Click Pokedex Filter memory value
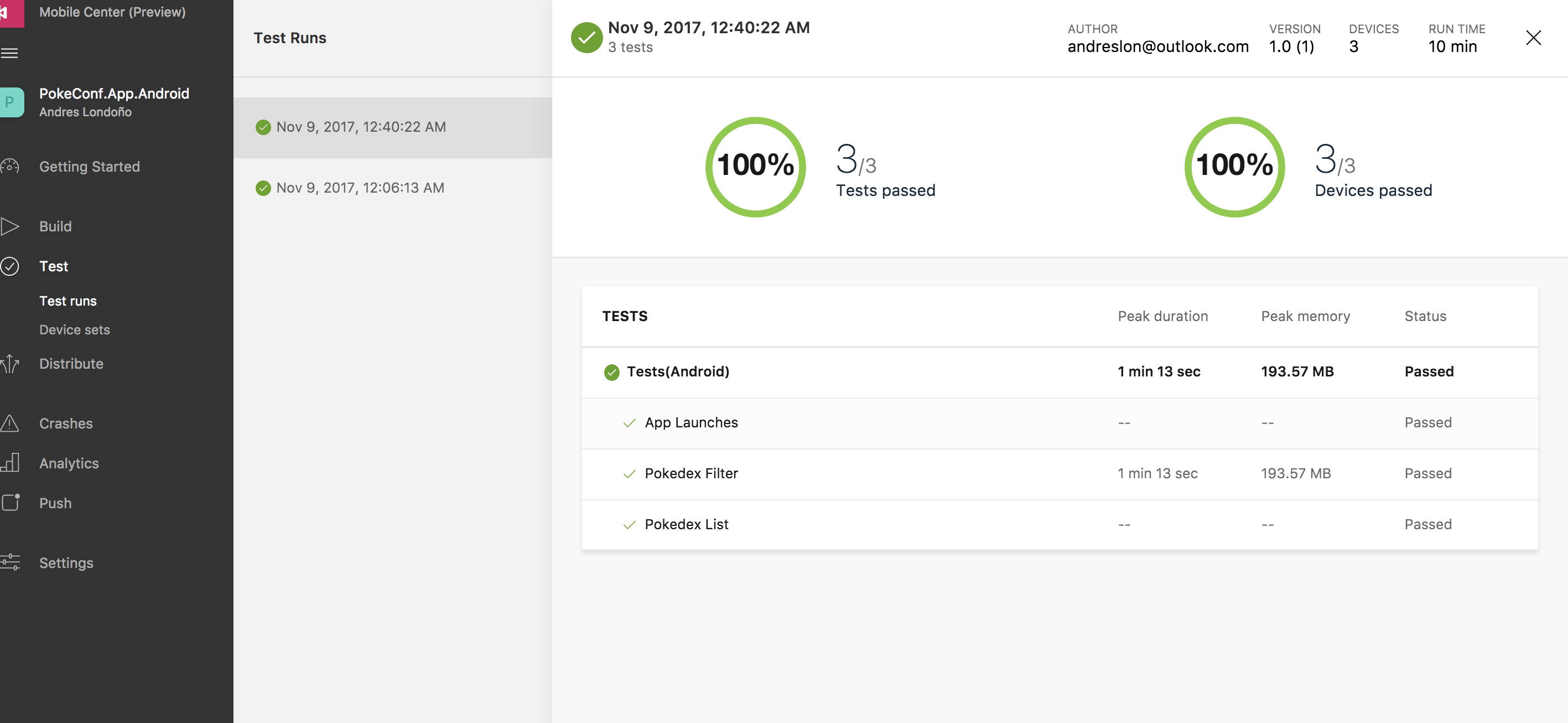The height and width of the screenshot is (723, 1568). 1296,473
